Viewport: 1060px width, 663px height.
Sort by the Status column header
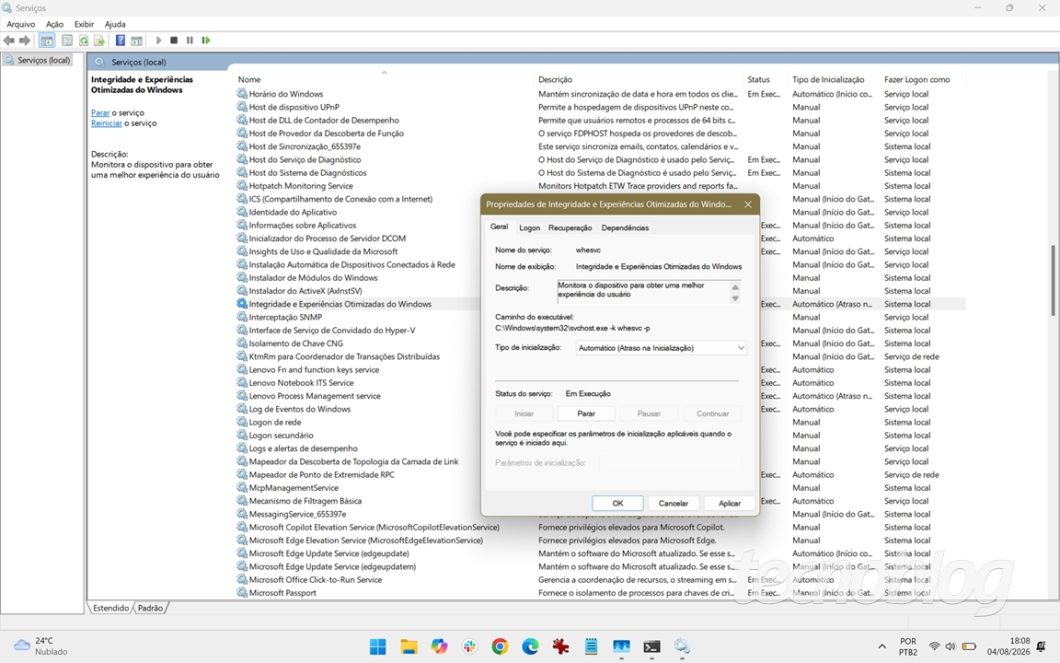(758, 79)
